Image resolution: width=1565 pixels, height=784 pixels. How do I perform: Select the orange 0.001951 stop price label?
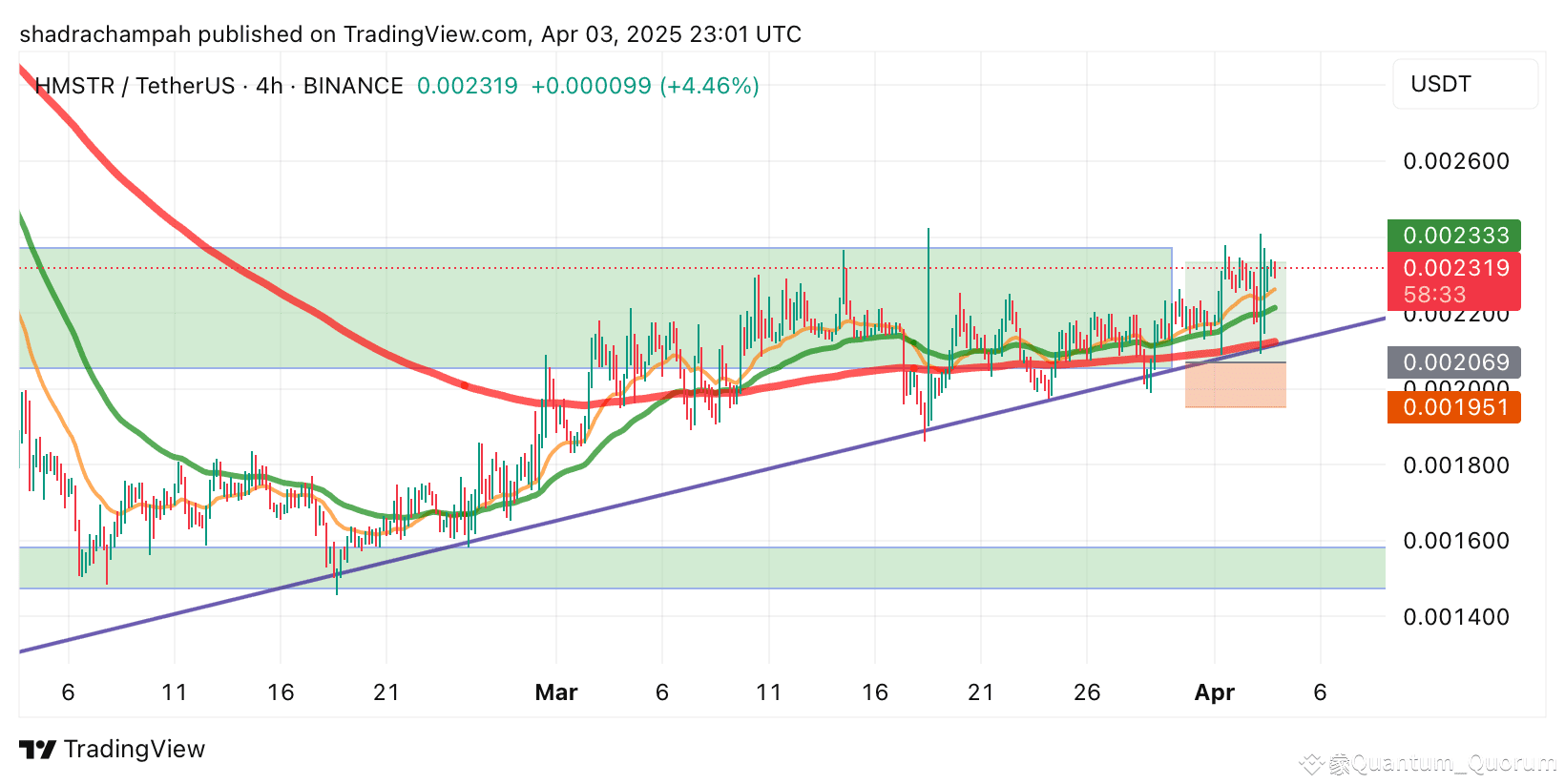1454,407
